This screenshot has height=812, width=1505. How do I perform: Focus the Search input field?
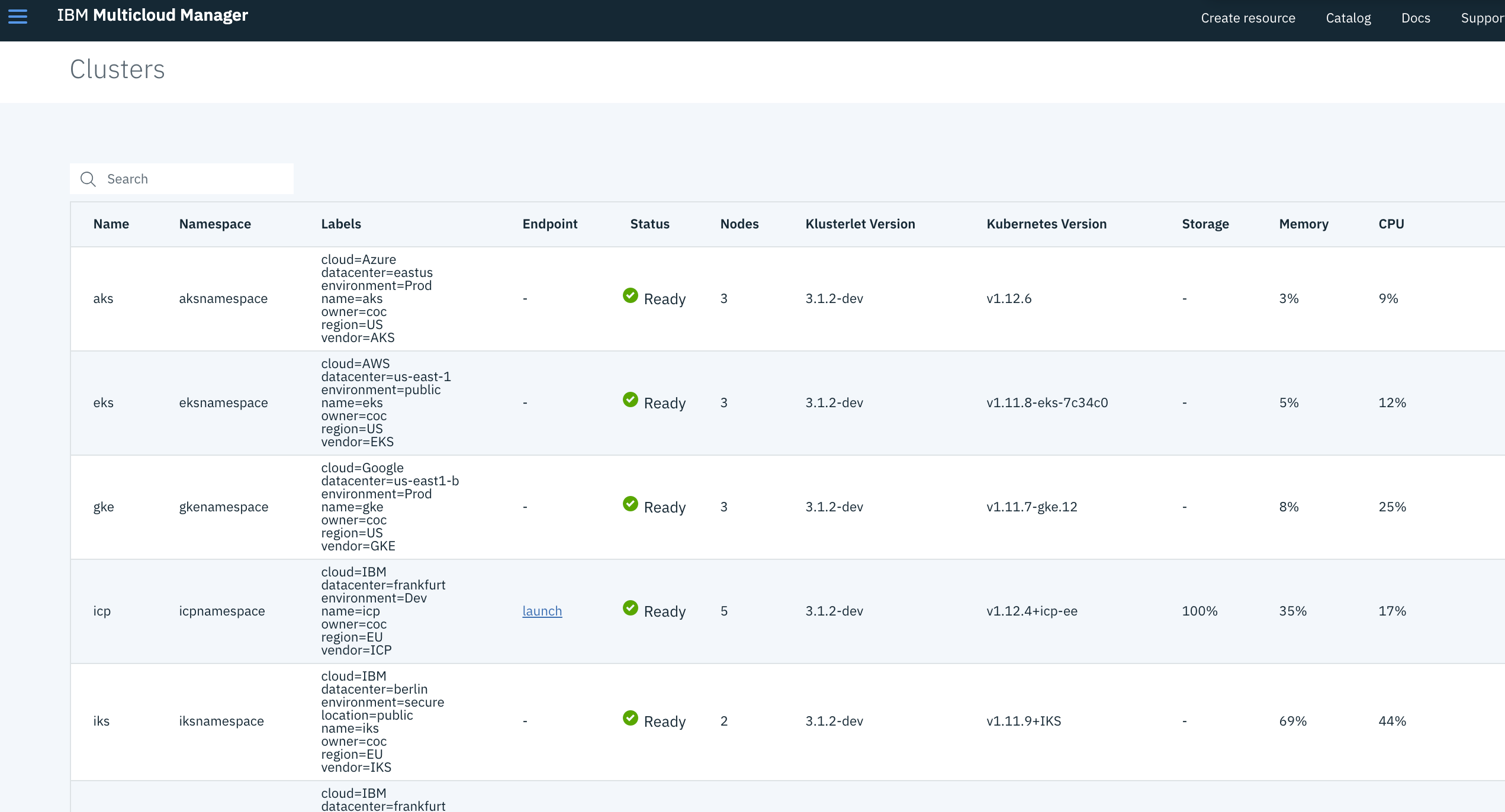coord(195,179)
